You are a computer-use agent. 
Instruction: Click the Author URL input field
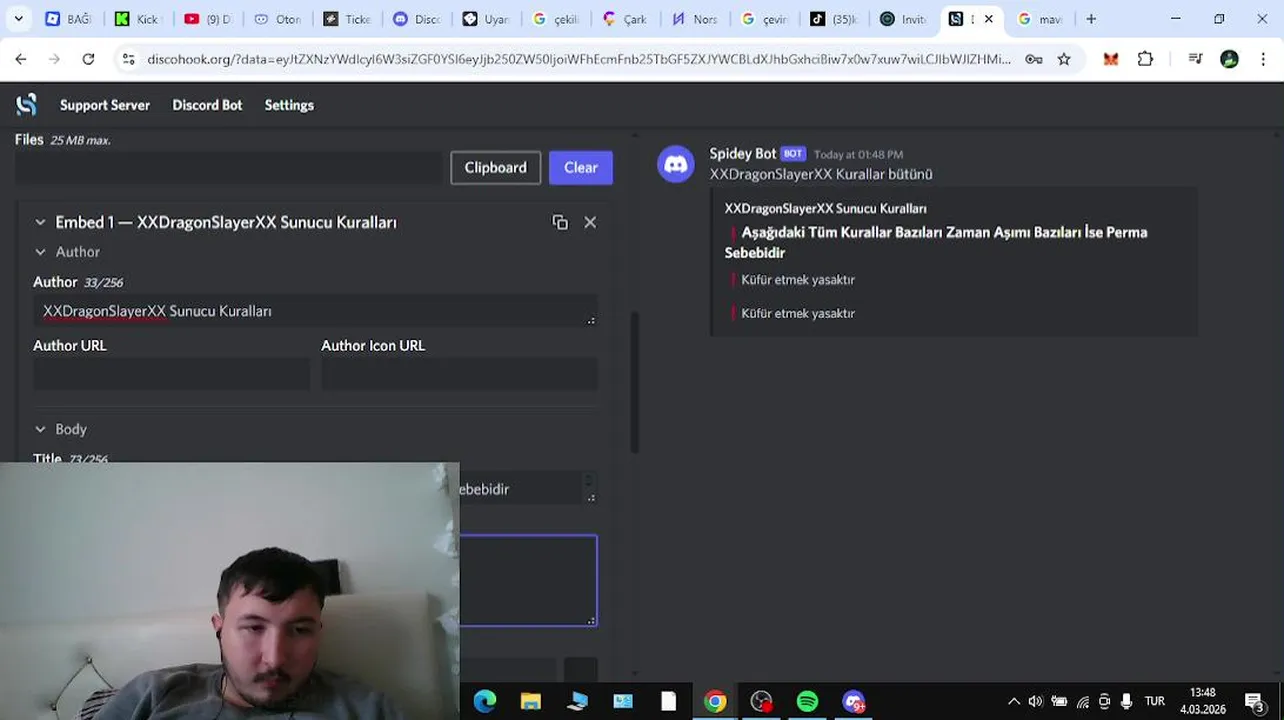pyautogui.click(x=171, y=374)
